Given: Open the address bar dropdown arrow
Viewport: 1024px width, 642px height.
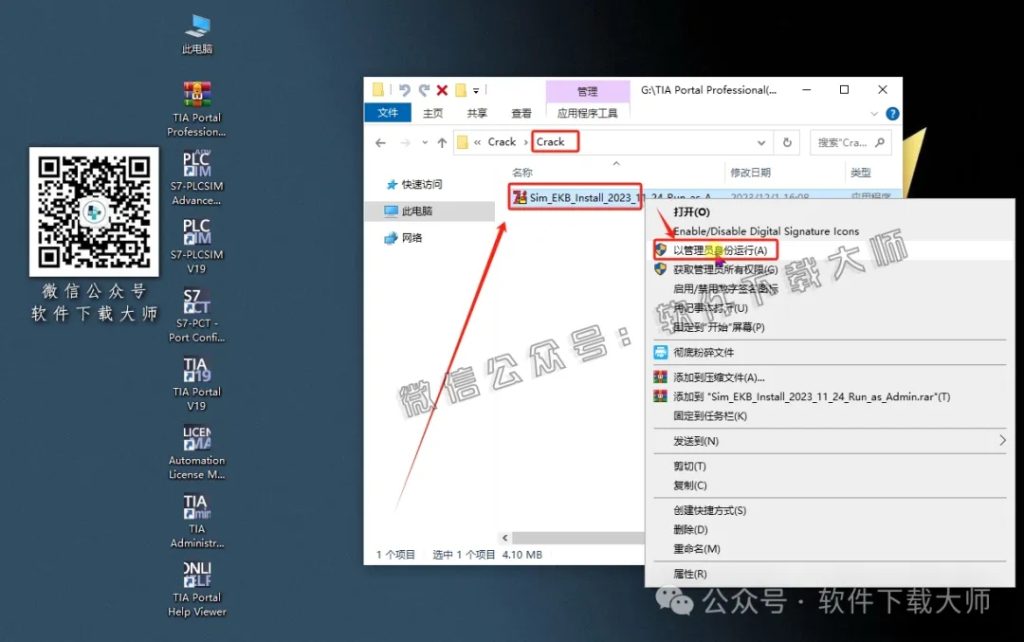Looking at the screenshot, I should (762, 141).
